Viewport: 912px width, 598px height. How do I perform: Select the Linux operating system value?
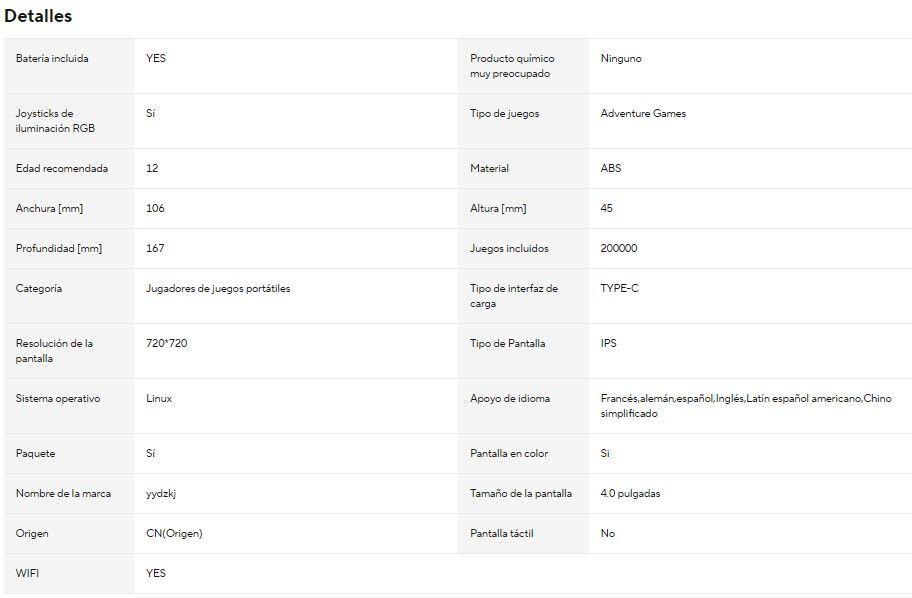coord(159,398)
